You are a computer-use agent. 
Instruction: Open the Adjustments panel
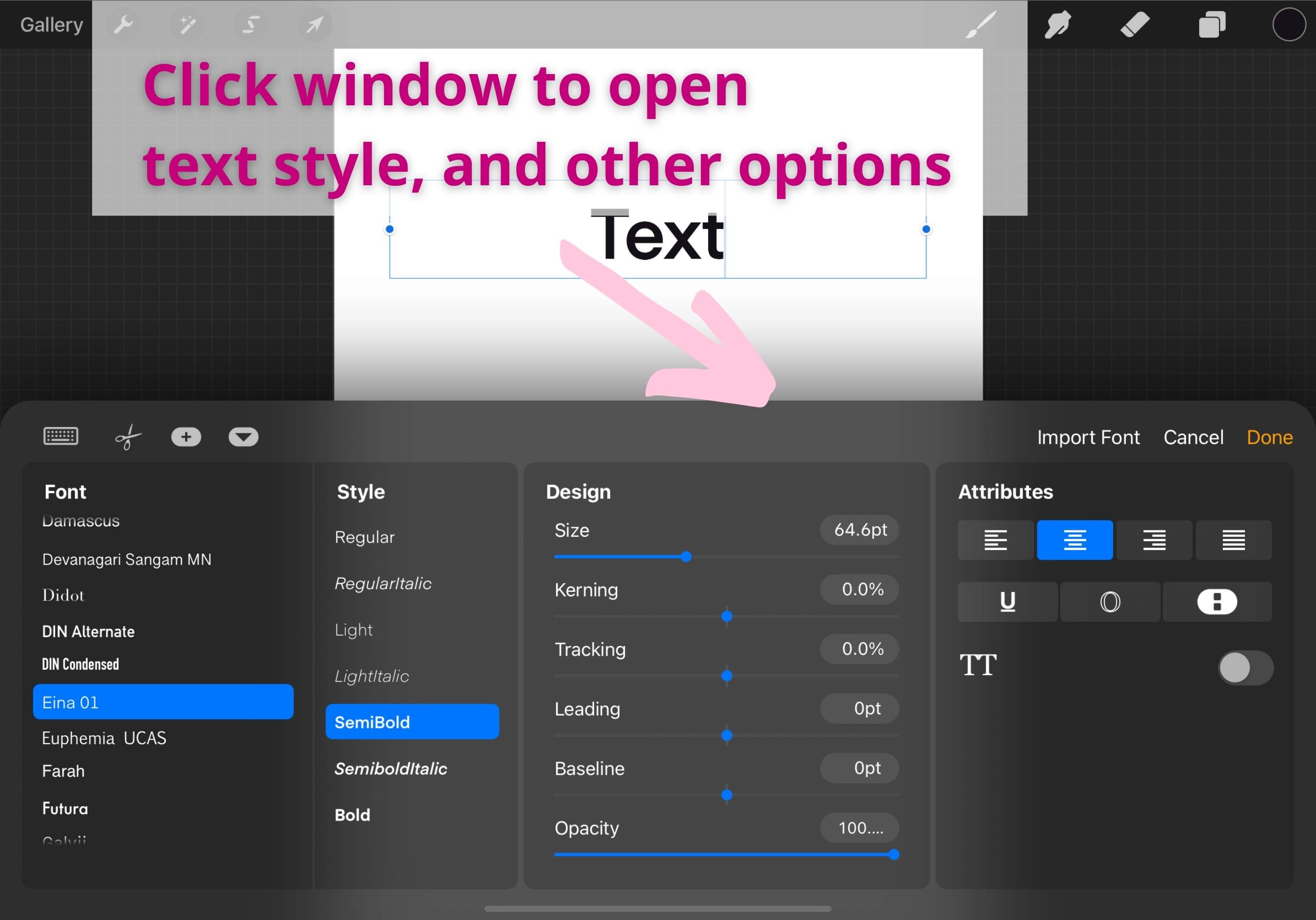pos(188,25)
